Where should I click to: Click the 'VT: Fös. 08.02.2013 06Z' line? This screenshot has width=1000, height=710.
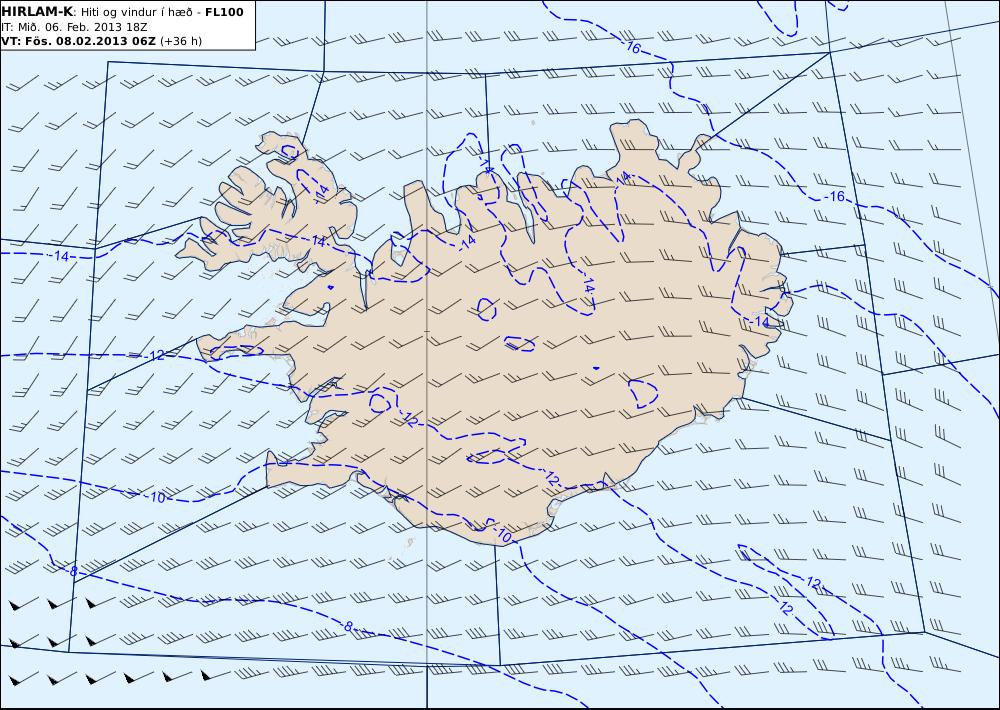(78, 41)
